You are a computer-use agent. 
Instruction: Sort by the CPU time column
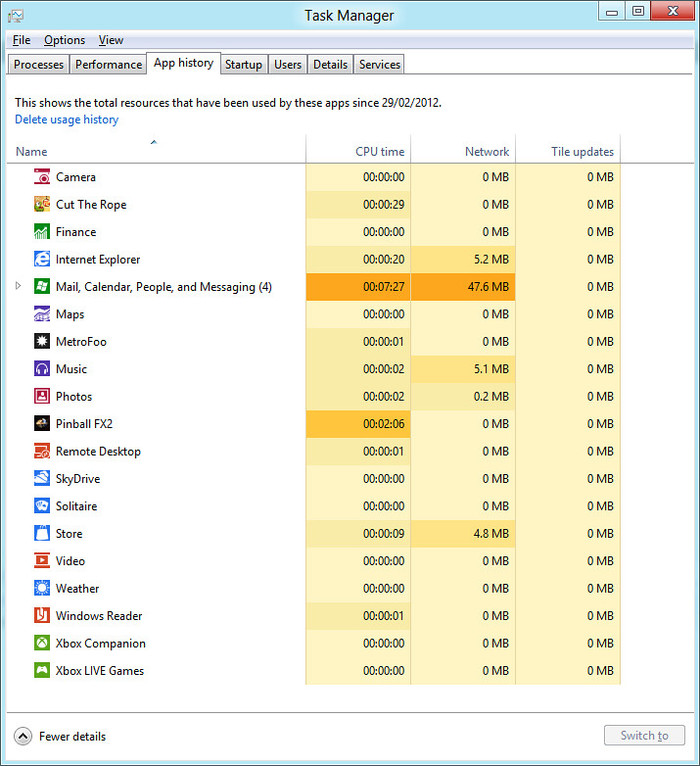click(x=358, y=149)
